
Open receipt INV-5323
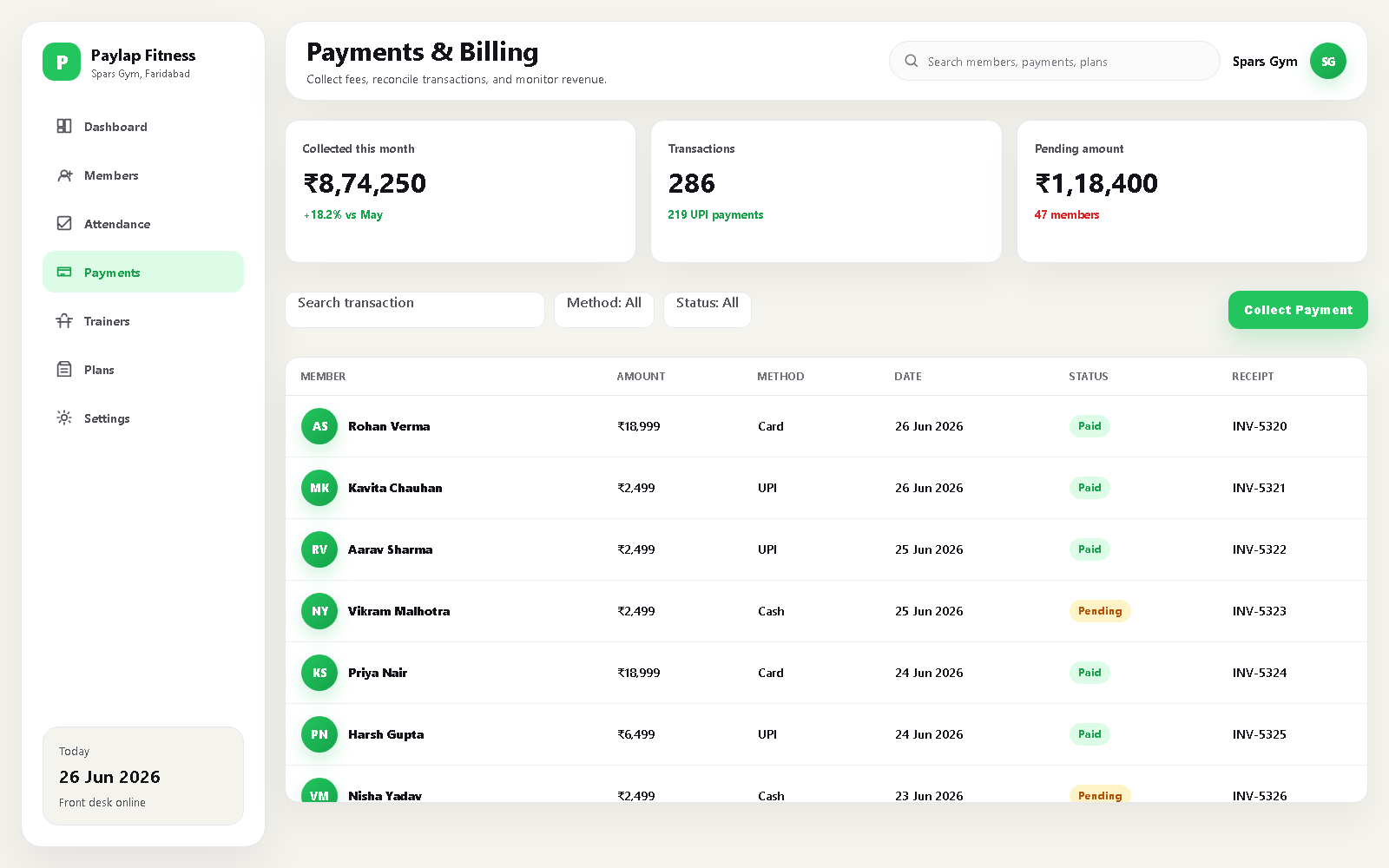coord(1260,611)
